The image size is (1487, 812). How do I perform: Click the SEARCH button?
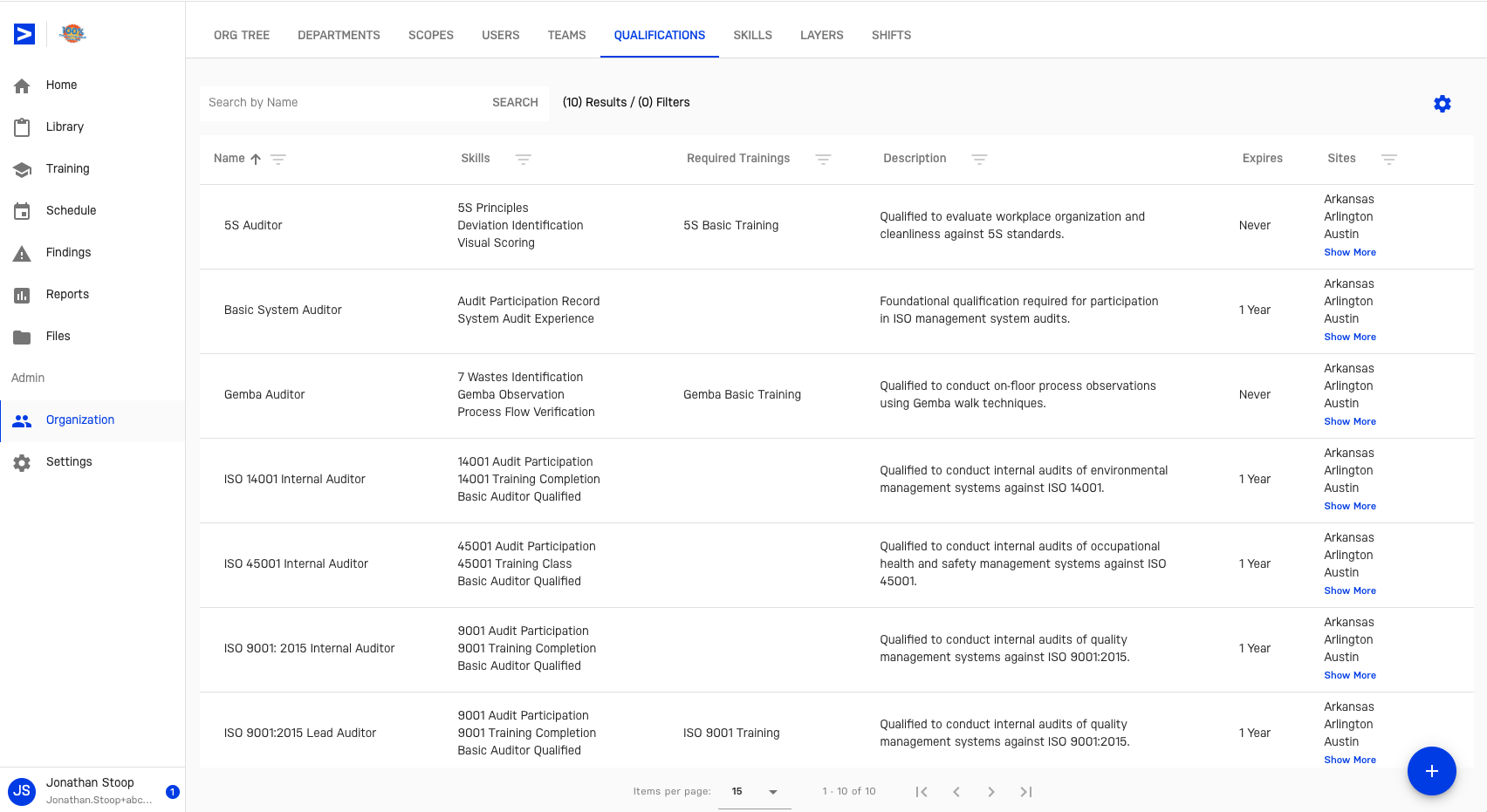pos(515,103)
